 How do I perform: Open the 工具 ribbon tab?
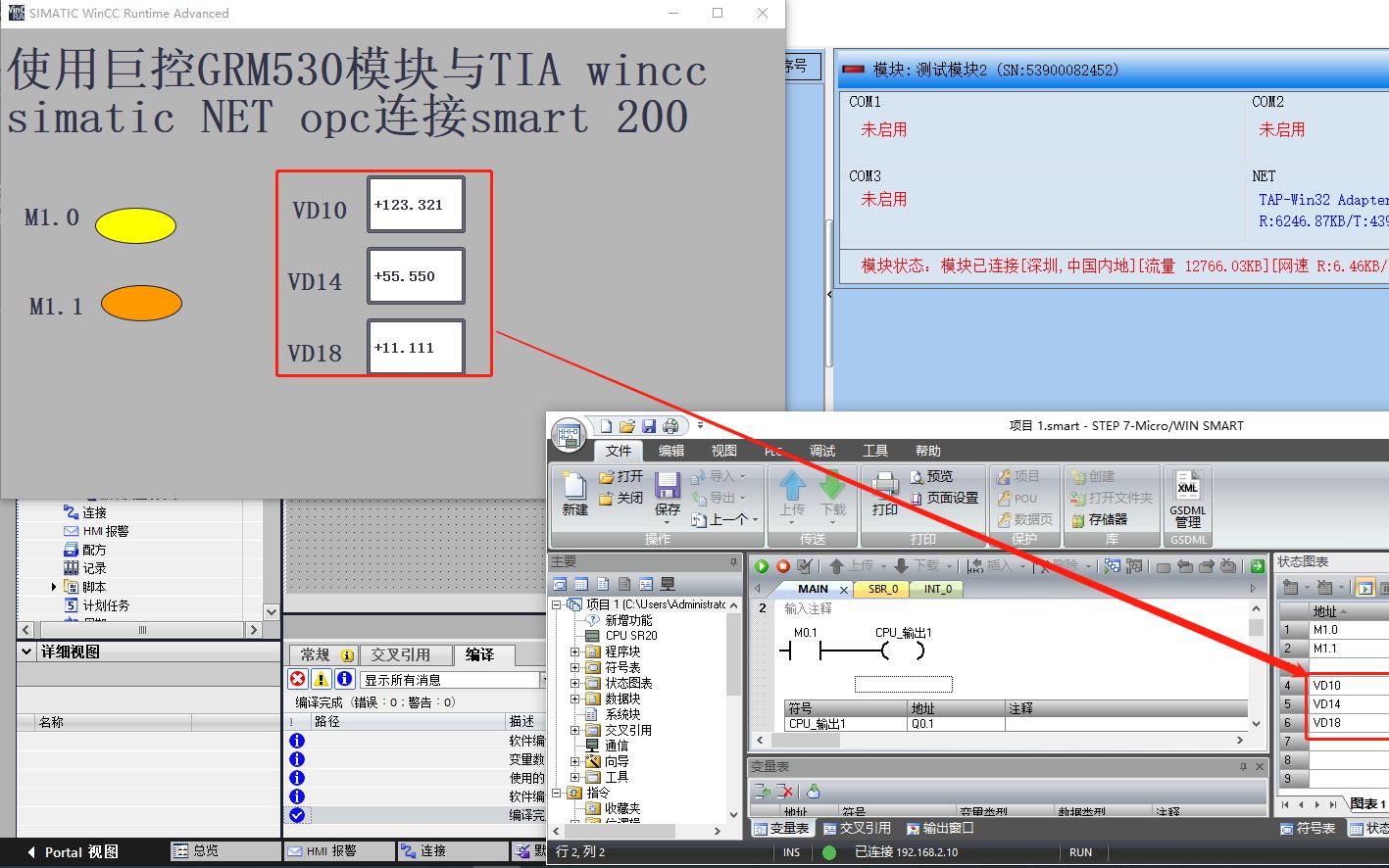pos(875,451)
